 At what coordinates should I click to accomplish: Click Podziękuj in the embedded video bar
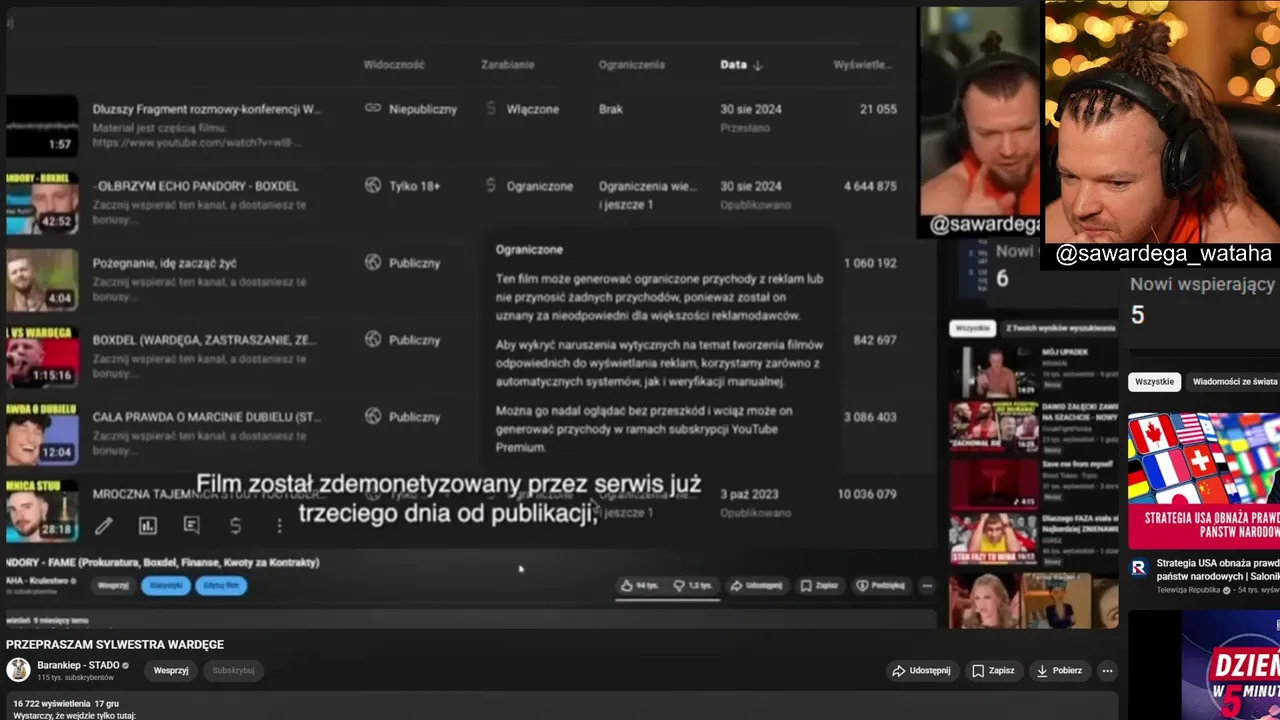(881, 585)
